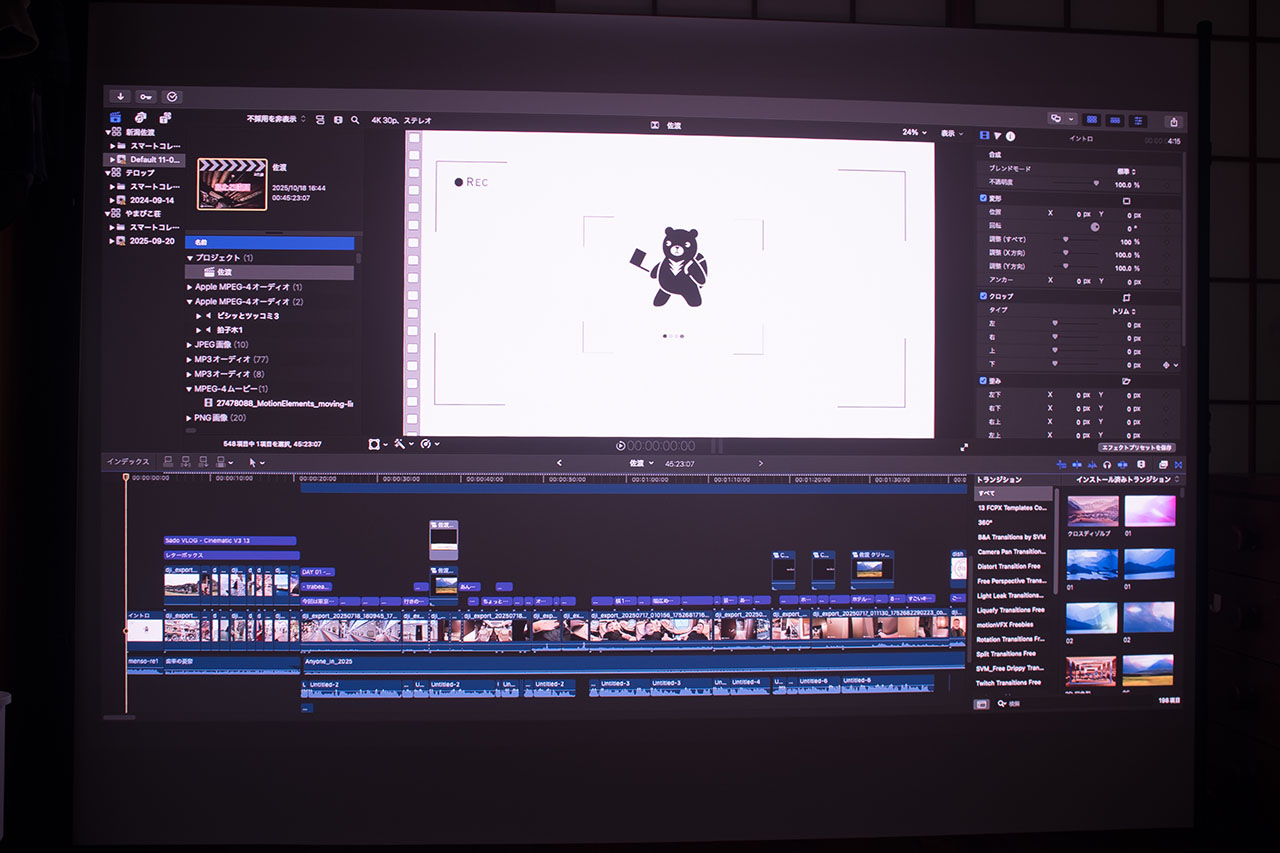The image size is (1280, 853).
Task: Uncheck the クロップ crop checkbox
Action: click(984, 296)
